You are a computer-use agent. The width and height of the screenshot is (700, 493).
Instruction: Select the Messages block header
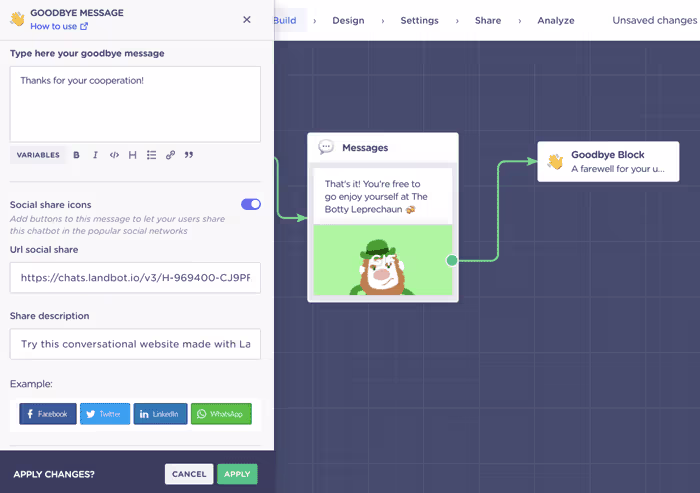coord(383,148)
